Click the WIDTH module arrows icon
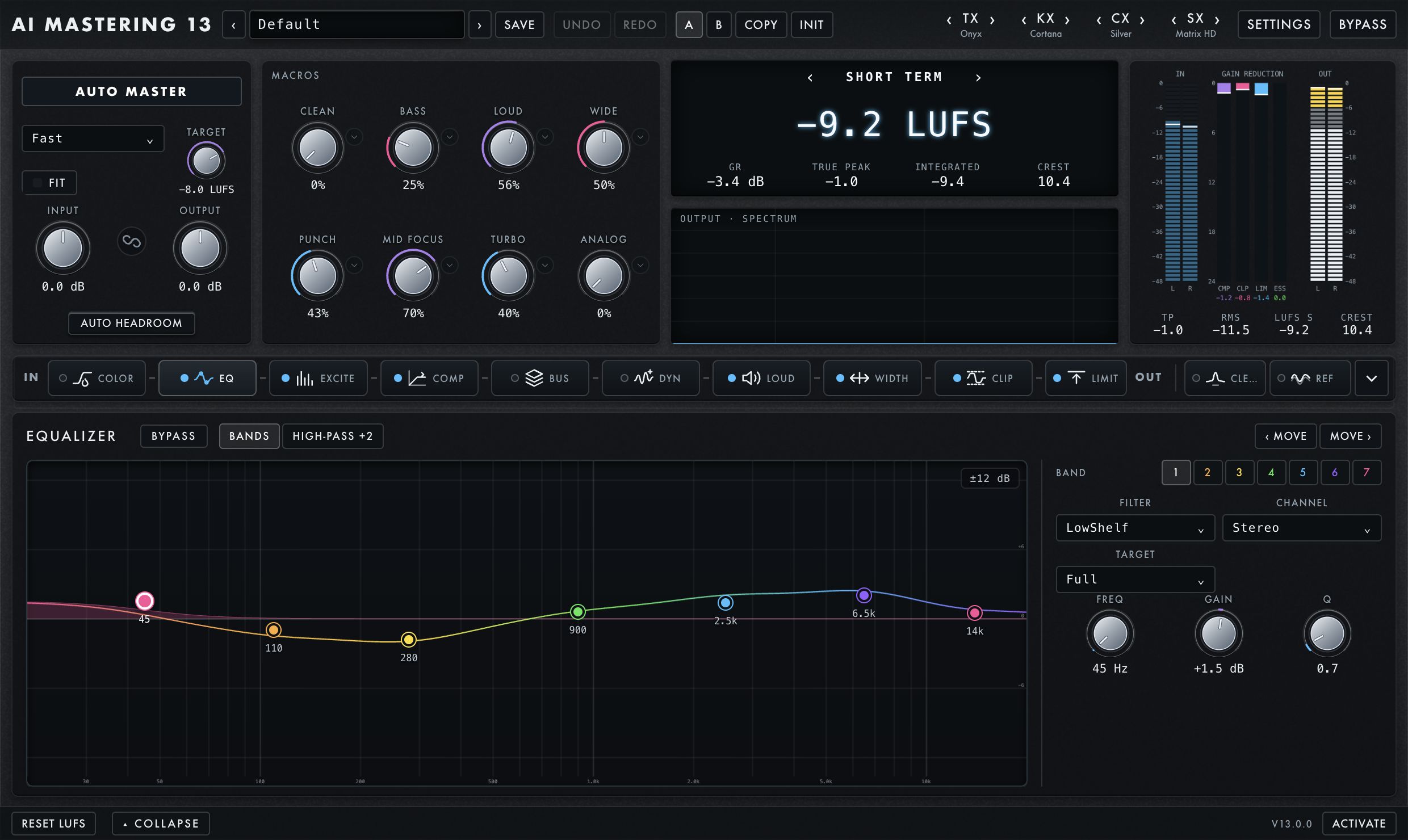 point(860,378)
